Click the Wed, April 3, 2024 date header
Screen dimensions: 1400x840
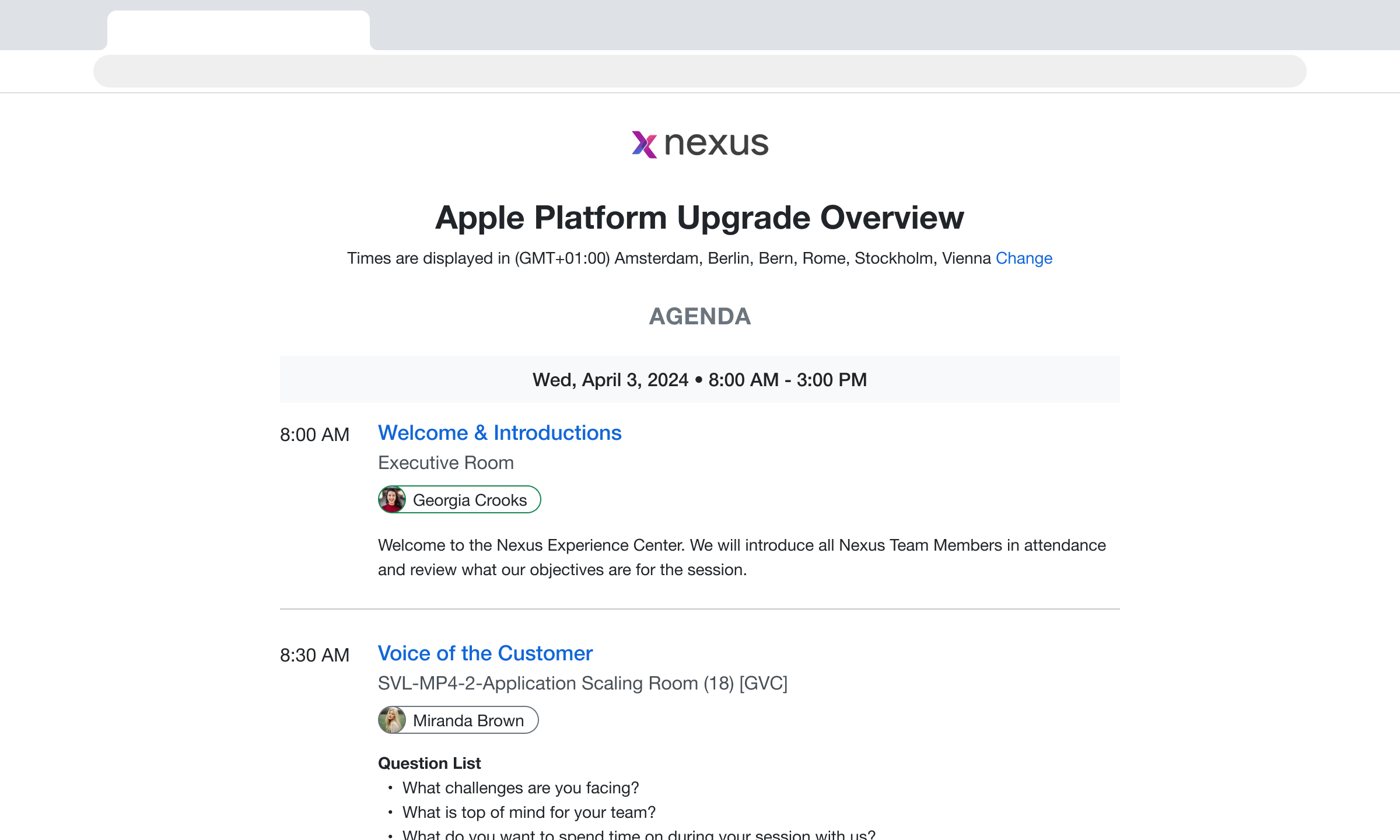699,380
